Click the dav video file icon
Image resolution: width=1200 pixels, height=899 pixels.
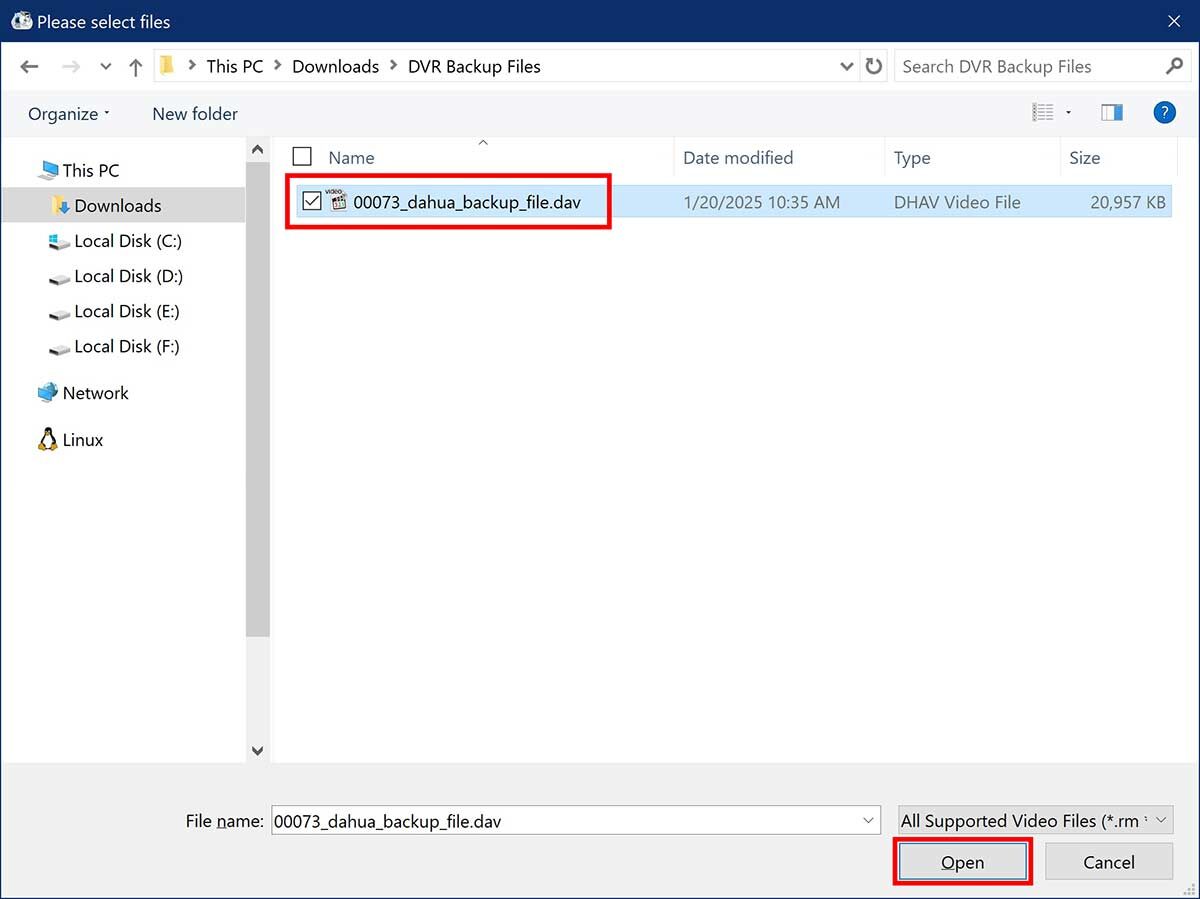(x=338, y=201)
